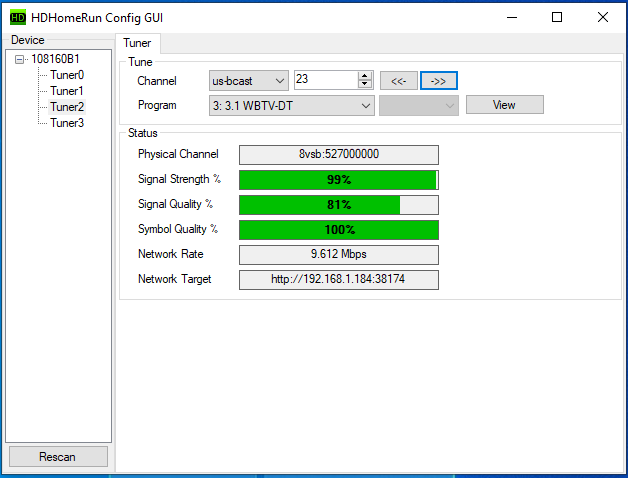
Task: Click the Network Target address field
Action: pyautogui.click(x=338, y=279)
